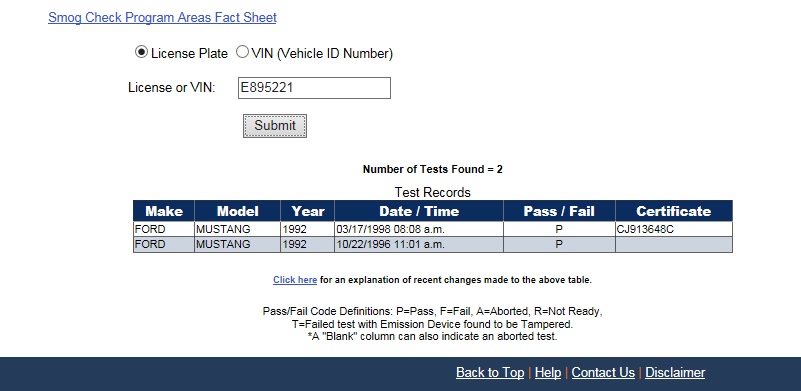Open the Click here explanation link
The image size is (801, 391).
pos(295,280)
